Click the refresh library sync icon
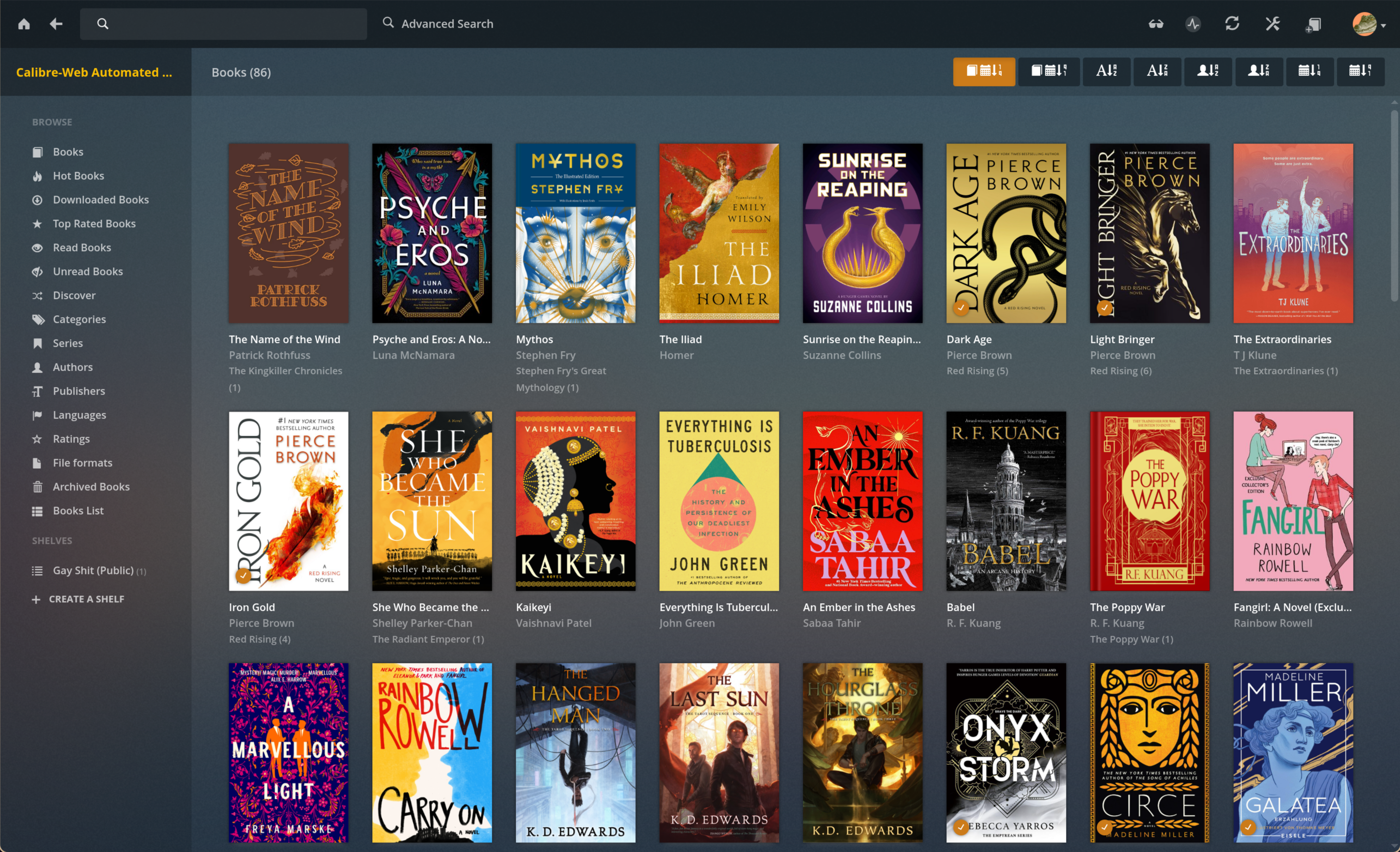Screen dimensions: 1400x852 click(x=1232, y=24)
